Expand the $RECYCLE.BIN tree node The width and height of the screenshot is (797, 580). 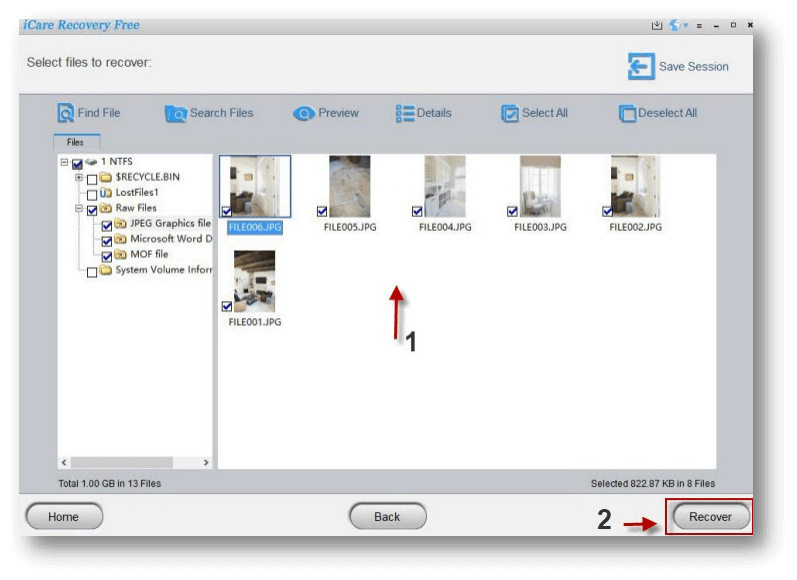pyautogui.click(x=79, y=177)
